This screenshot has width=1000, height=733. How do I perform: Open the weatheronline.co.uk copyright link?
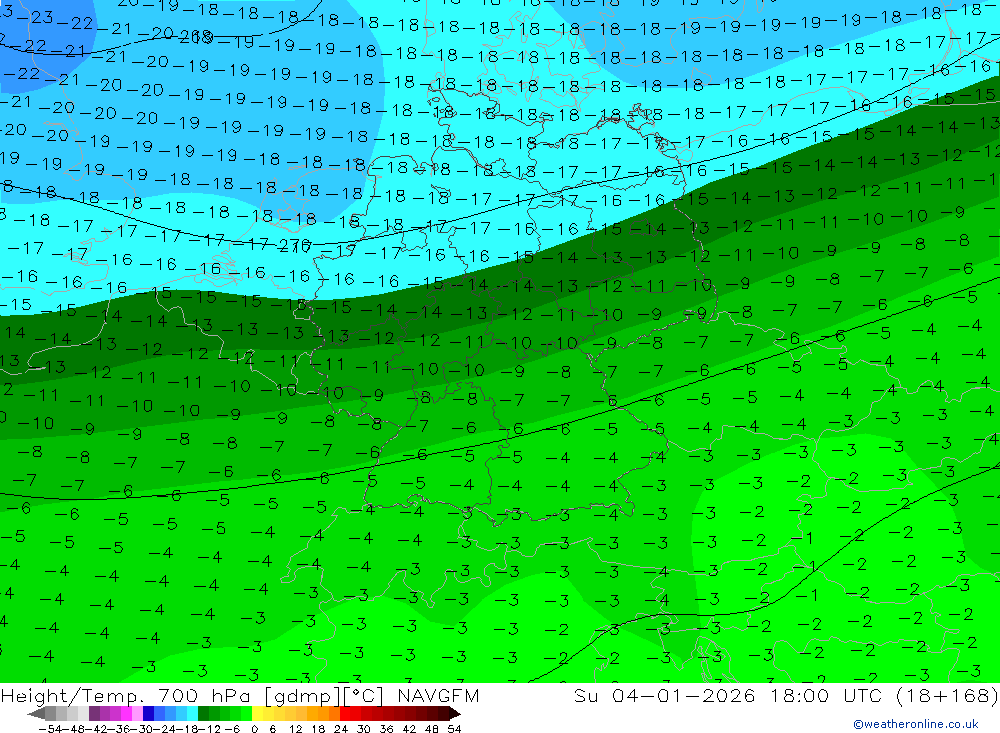tap(916, 723)
